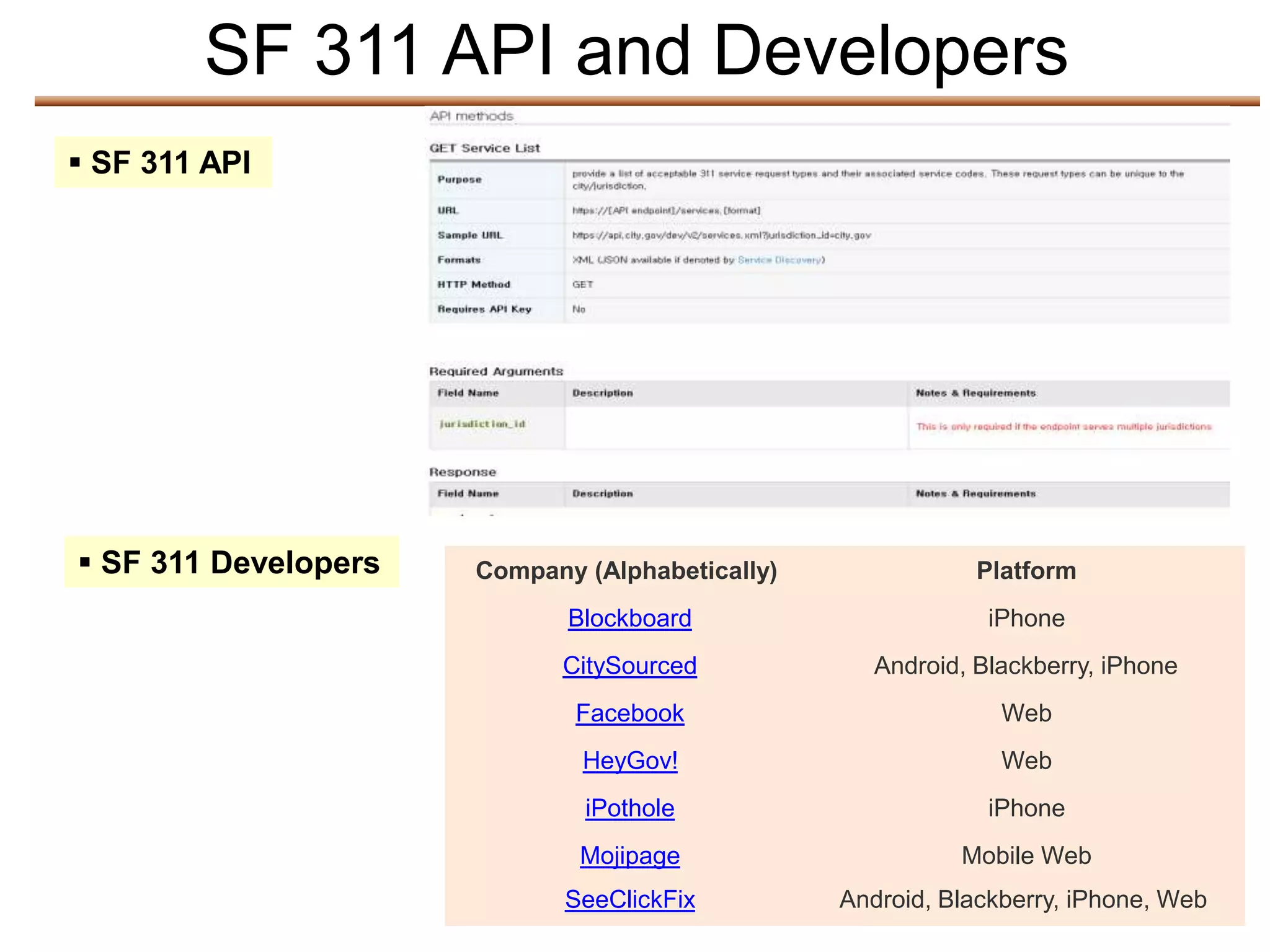This screenshot has height=952, width=1270.
Task: Click the sample URL api.city.gov value
Action: 721,235
